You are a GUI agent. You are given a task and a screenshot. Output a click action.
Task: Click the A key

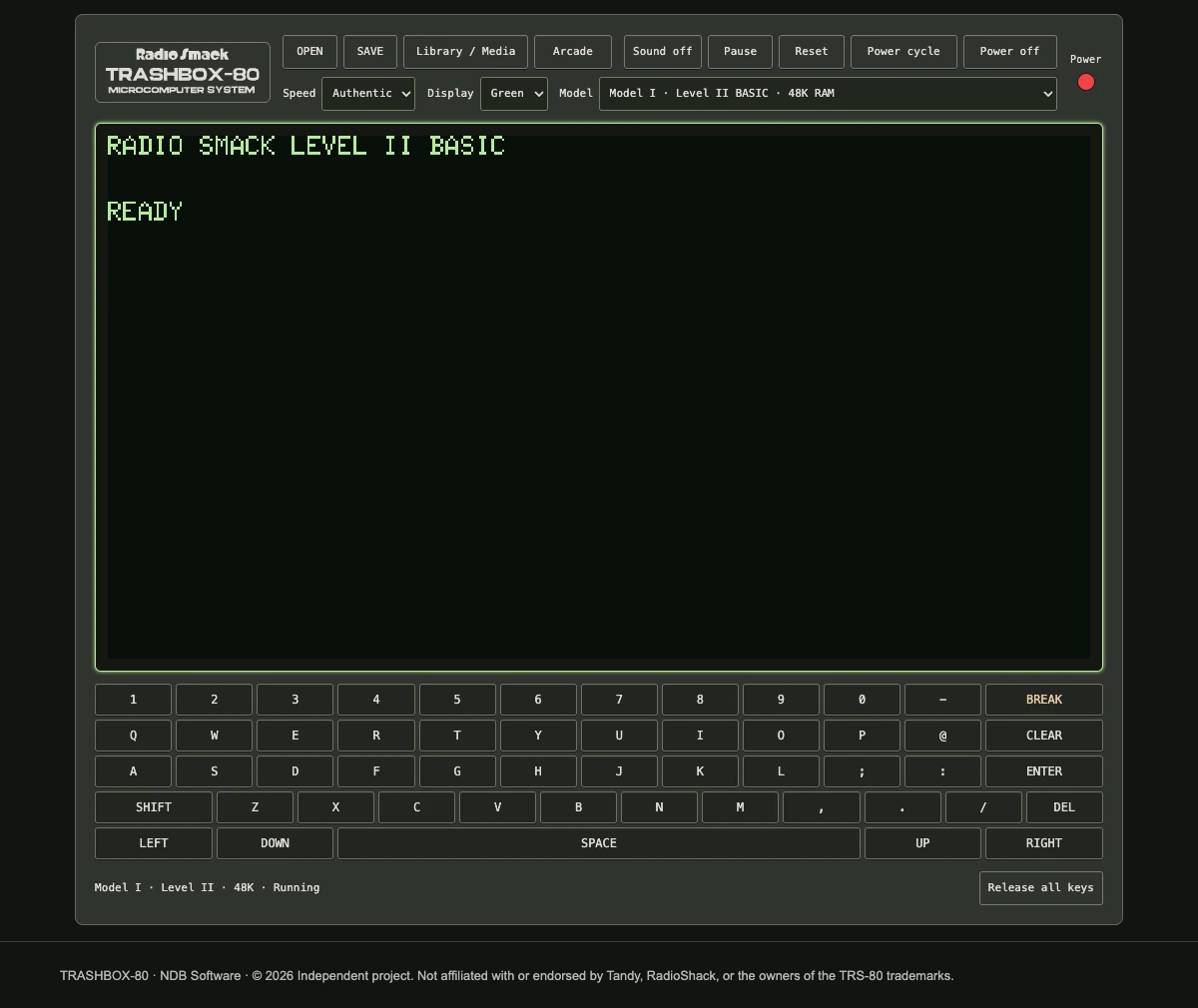point(133,771)
